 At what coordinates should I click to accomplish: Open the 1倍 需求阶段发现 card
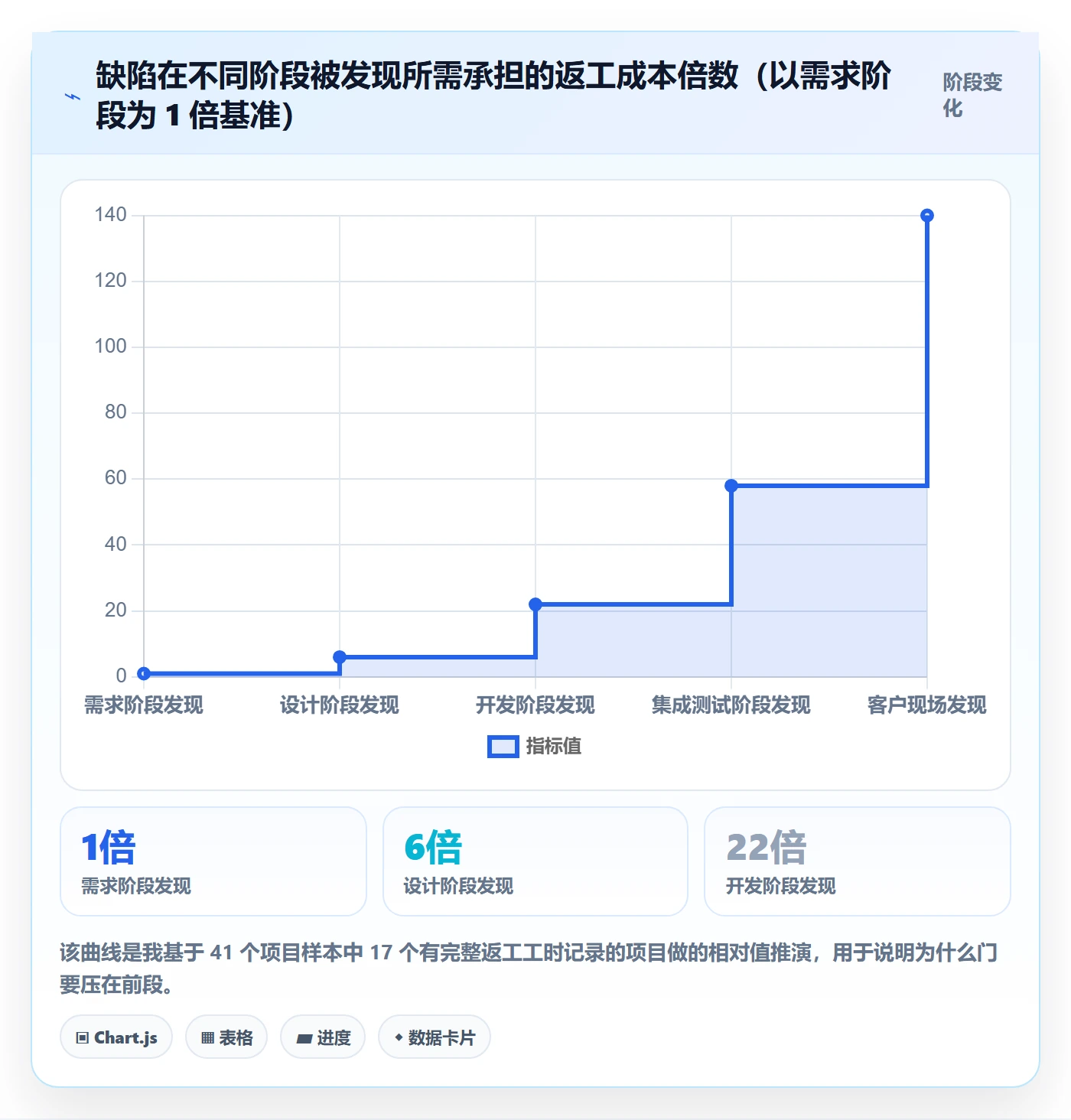click(213, 861)
